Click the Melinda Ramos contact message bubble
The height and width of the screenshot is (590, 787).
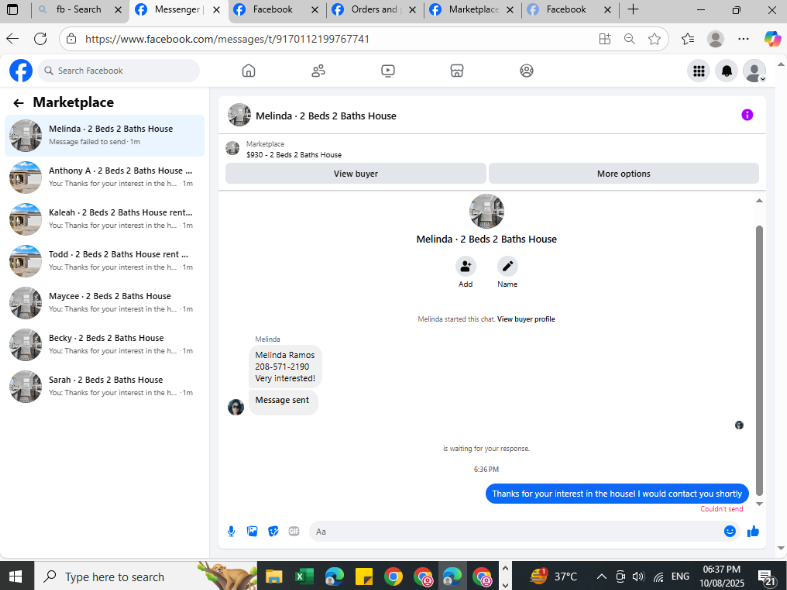(x=285, y=367)
